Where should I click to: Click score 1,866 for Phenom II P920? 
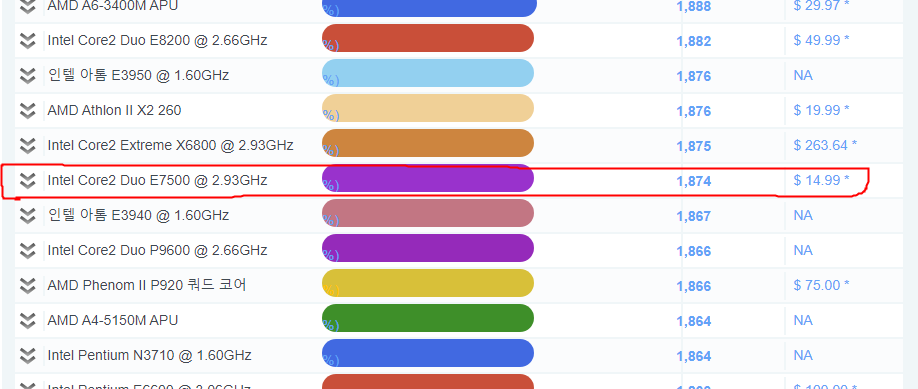click(694, 286)
